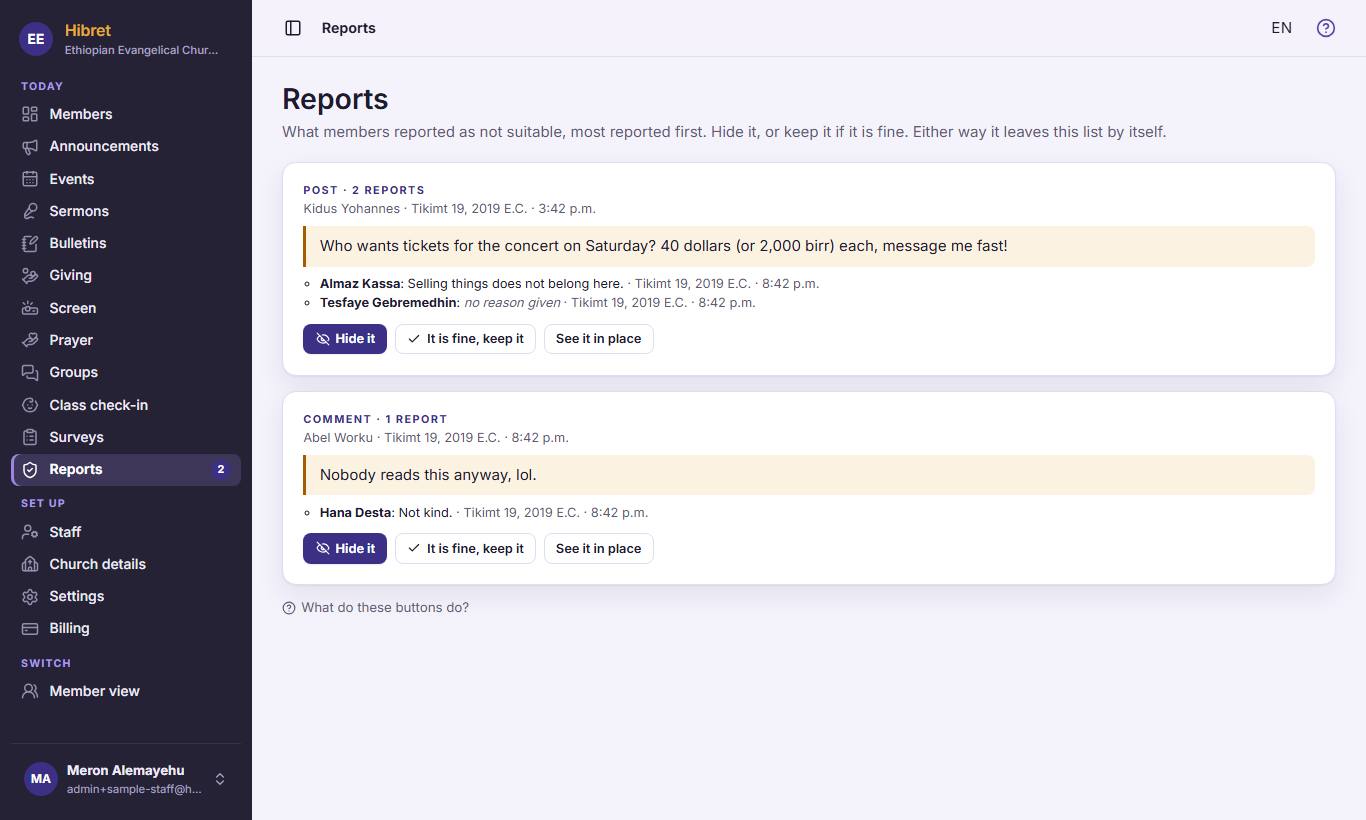Open the Reports menu item

[x=126, y=469]
